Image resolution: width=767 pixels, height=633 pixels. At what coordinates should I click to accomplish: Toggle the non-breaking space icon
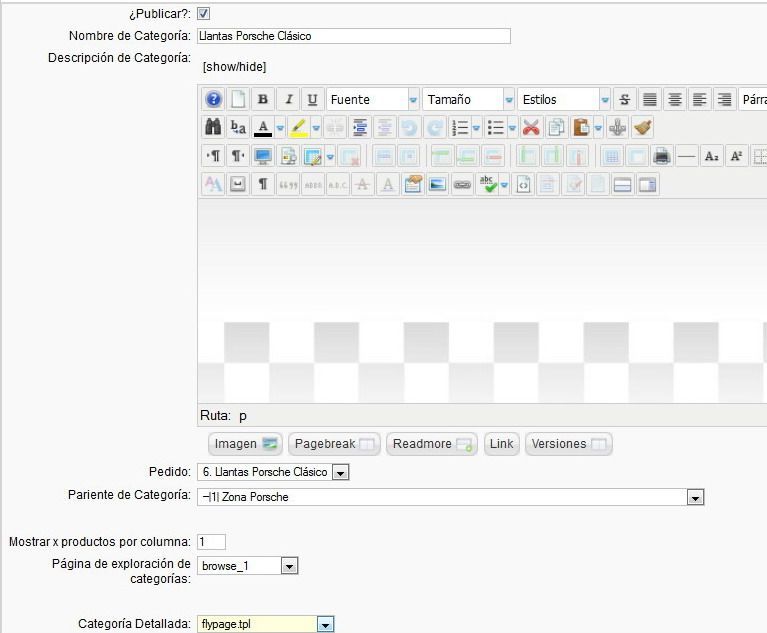[x=238, y=184]
